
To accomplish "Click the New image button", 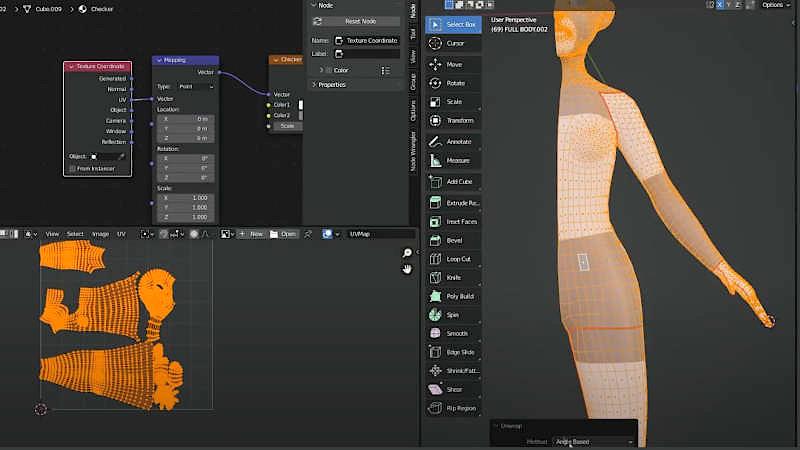I will pos(251,234).
